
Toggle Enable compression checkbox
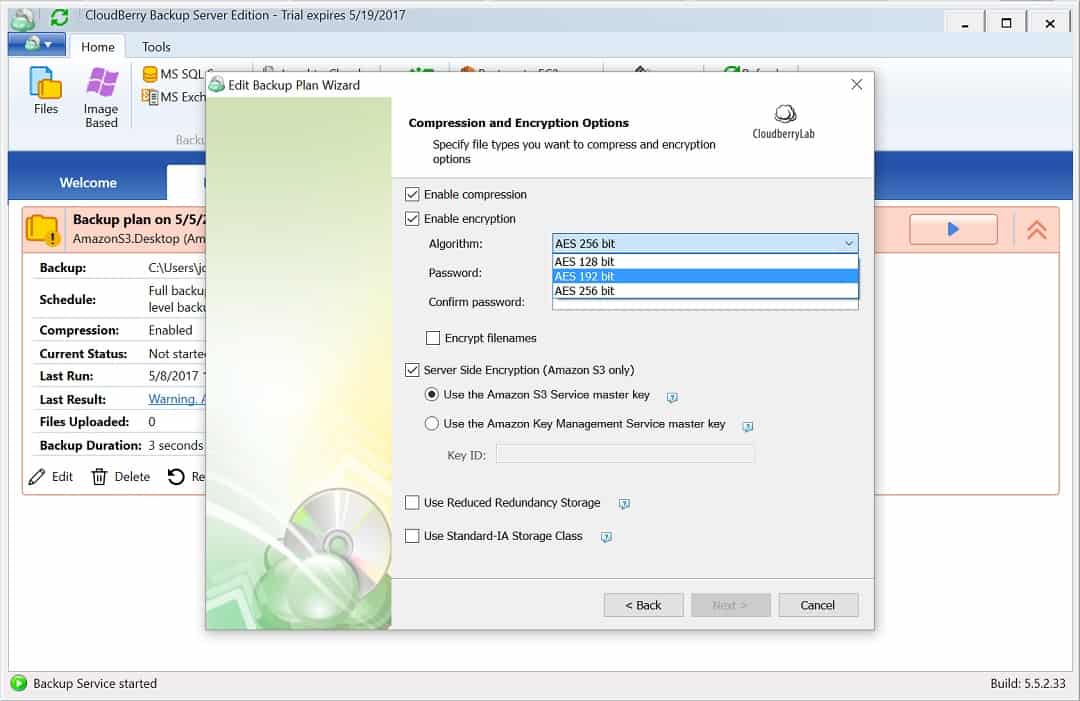[x=412, y=194]
